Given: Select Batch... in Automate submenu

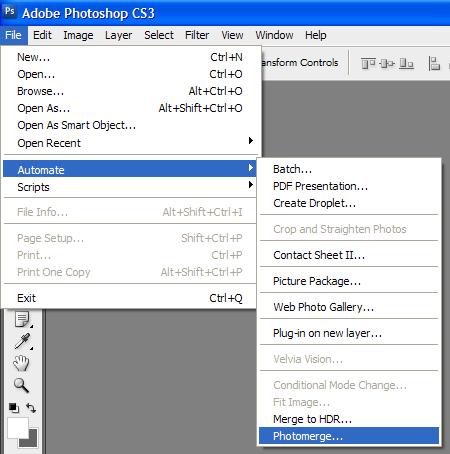Looking at the screenshot, I should point(349,169).
